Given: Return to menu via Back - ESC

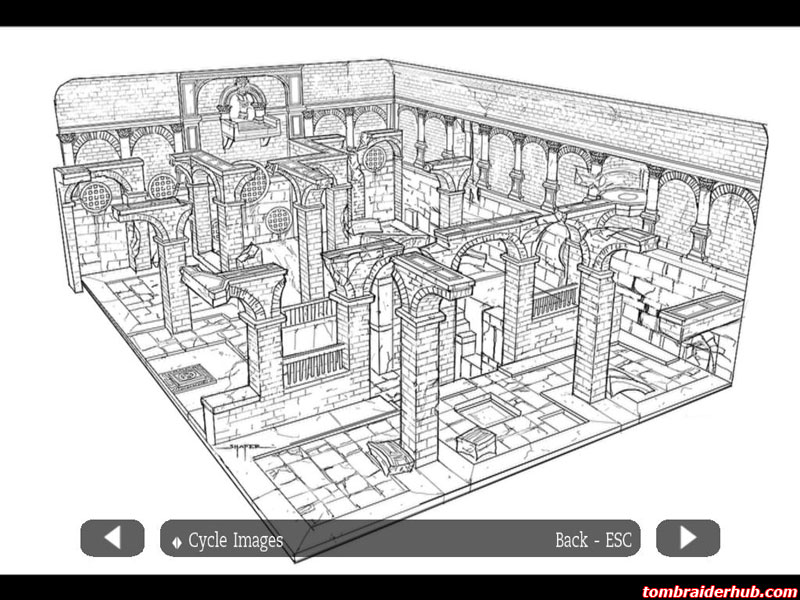Looking at the screenshot, I should tap(593, 539).
